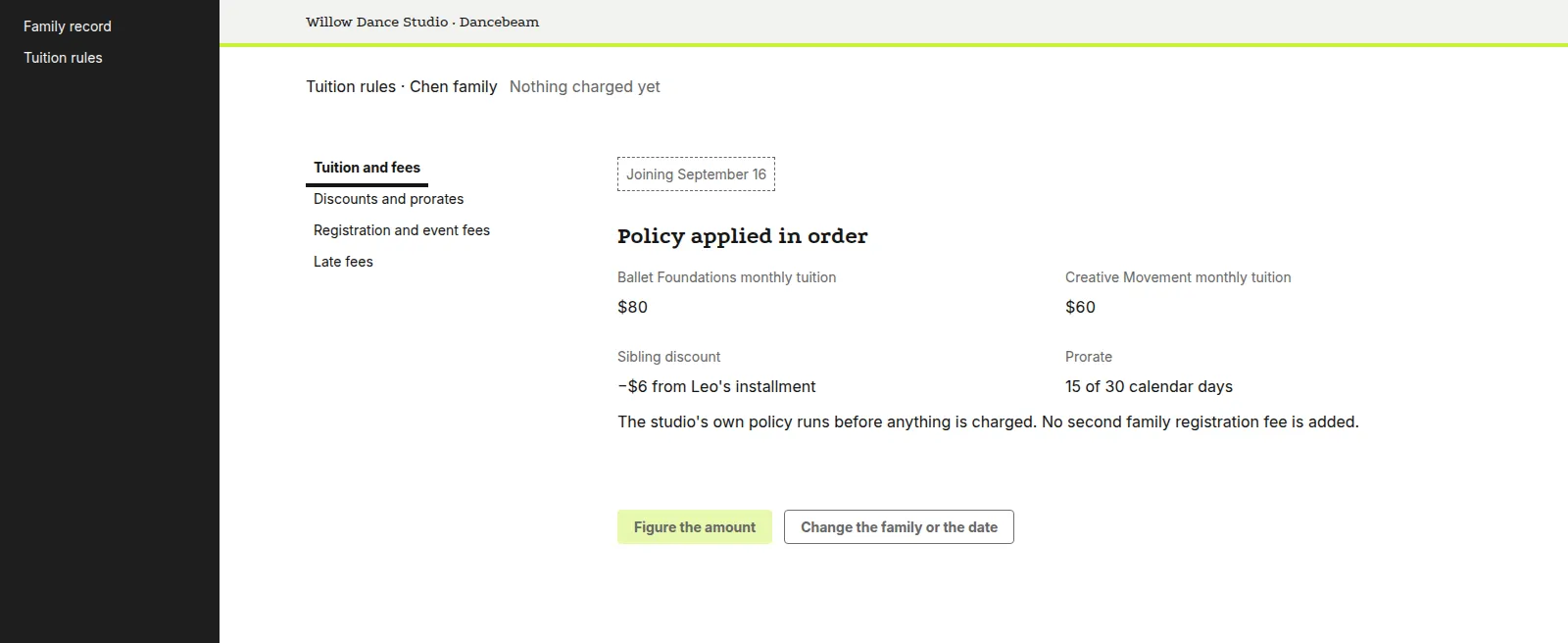Click Willow Dance Studio · Dancebeam header title
This screenshot has height=643, width=1568.
click(x=422, y=22)
